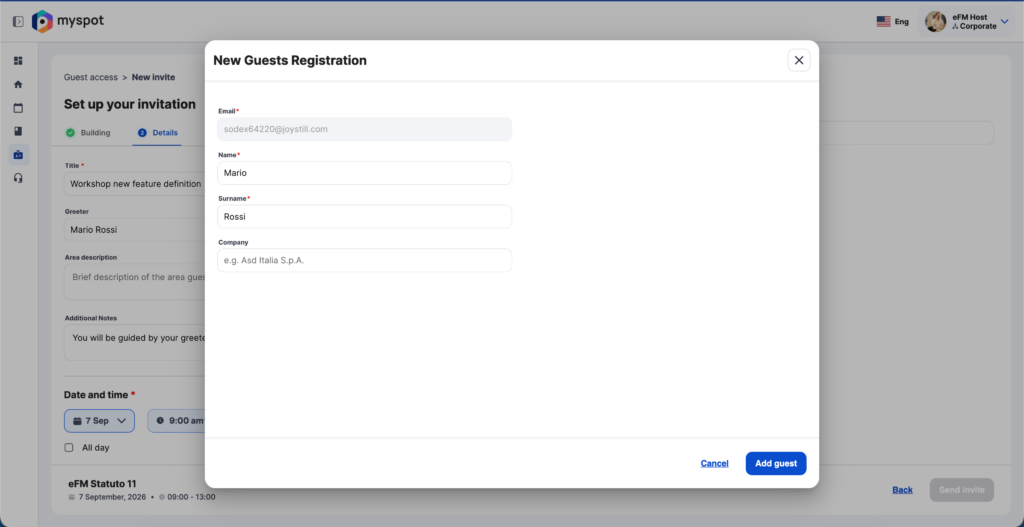Close the New Guests Registration dialog
Image resolution: width=1024 pixels, height=527 pixels.
point(799,60)
